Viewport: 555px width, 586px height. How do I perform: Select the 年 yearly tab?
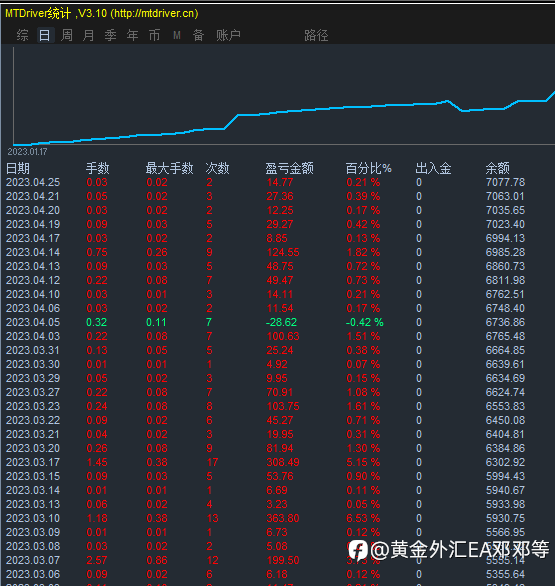click(132, 36)
